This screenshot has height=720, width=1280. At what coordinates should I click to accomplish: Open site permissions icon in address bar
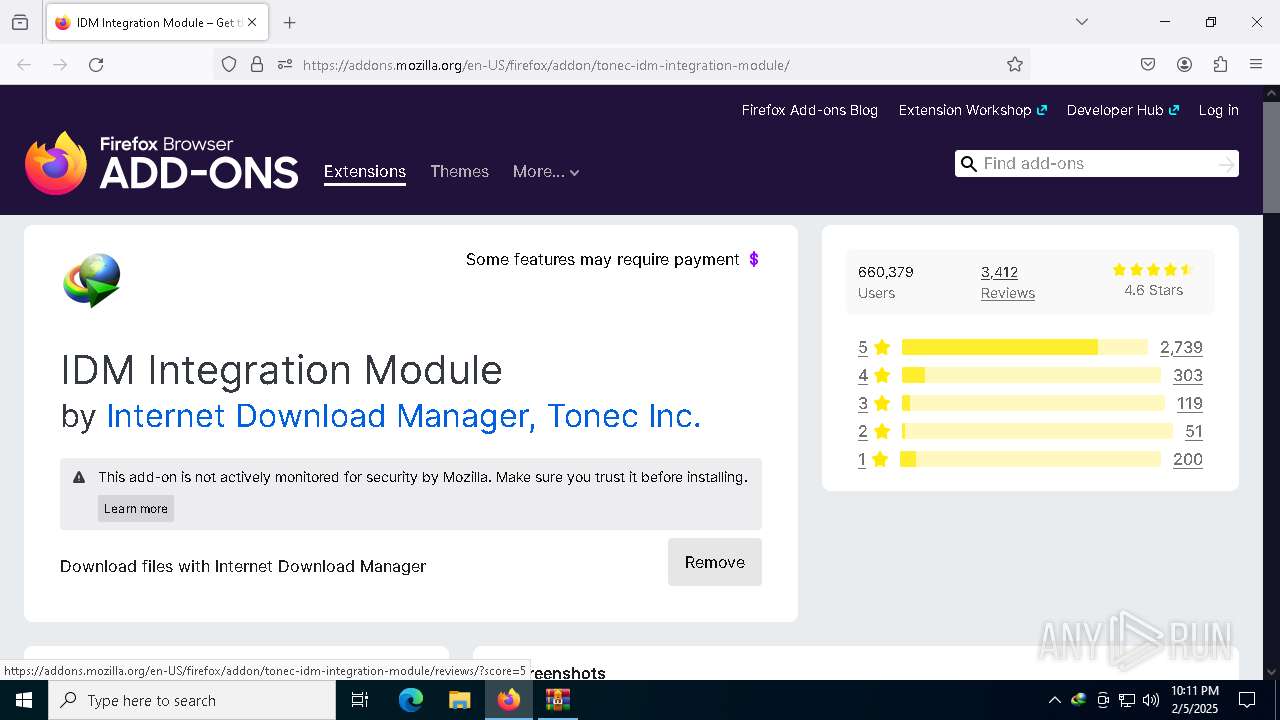pos(284,65)
